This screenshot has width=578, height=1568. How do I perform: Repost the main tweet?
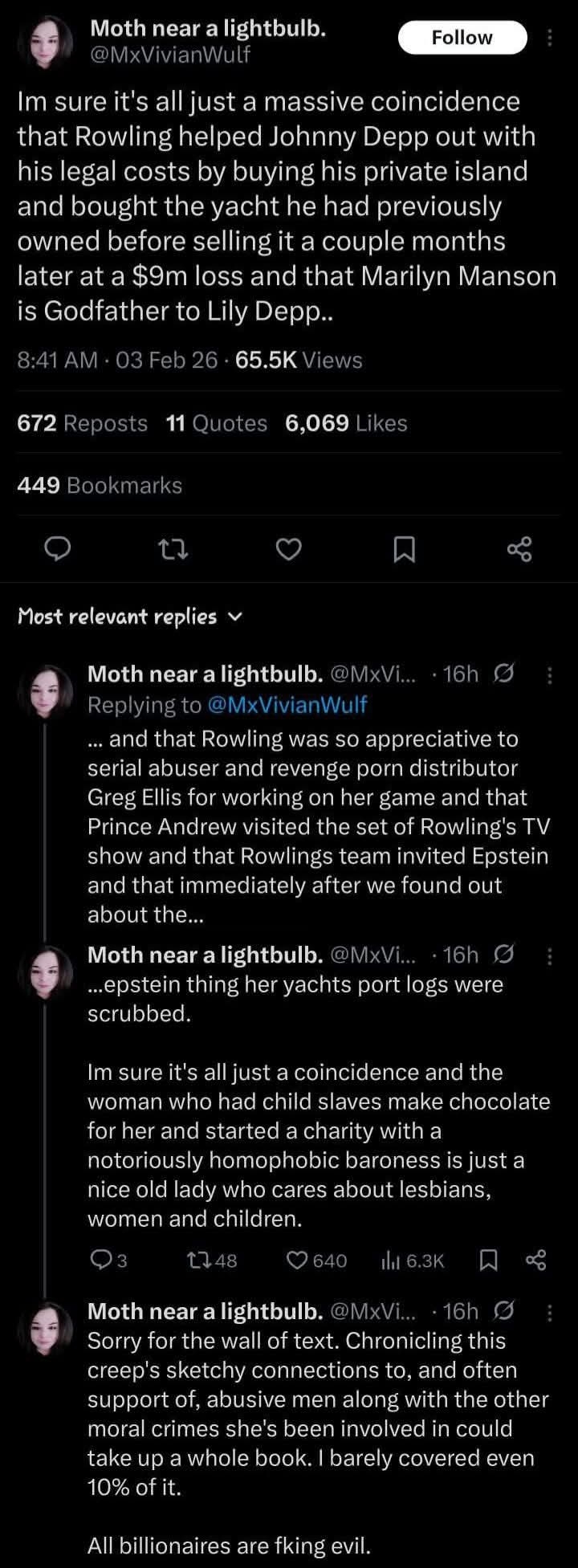tap(173, 550)
